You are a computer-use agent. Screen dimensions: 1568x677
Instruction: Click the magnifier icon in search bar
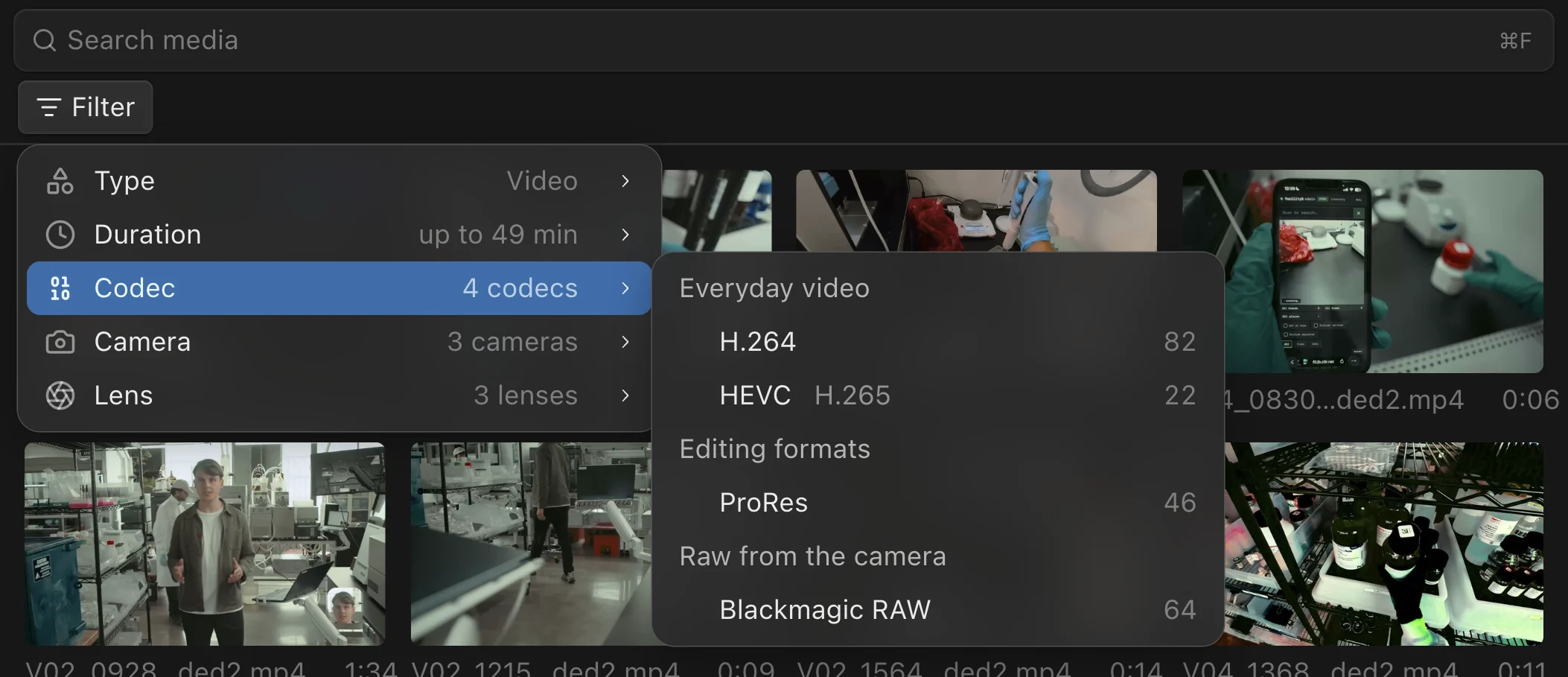45,40
